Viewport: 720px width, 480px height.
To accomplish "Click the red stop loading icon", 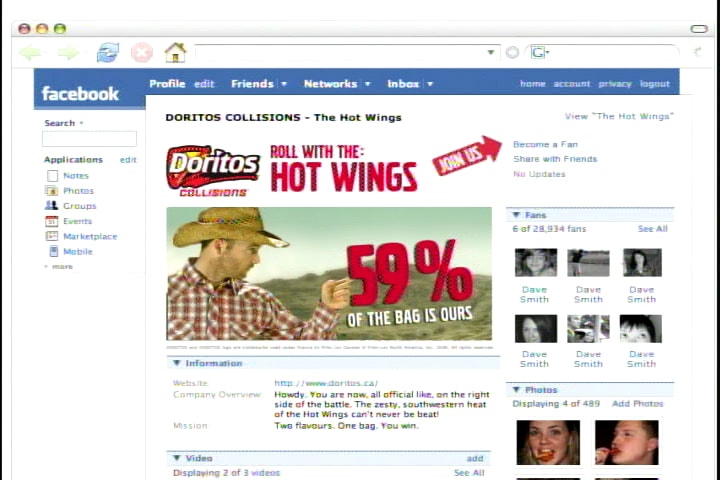I will pos(141,52).
